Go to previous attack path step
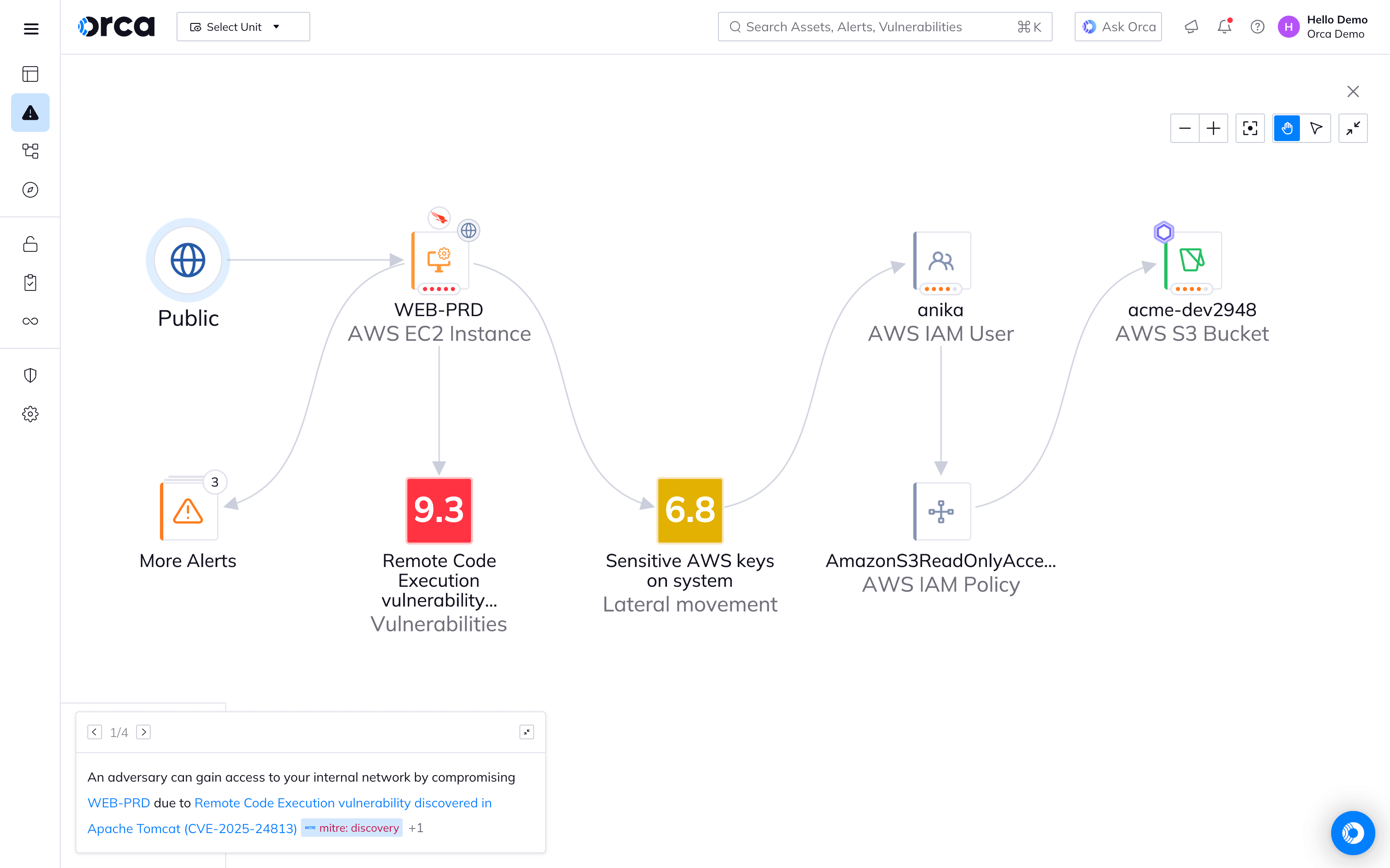Screen dimensions: 1390x868 tap(95, 732)
